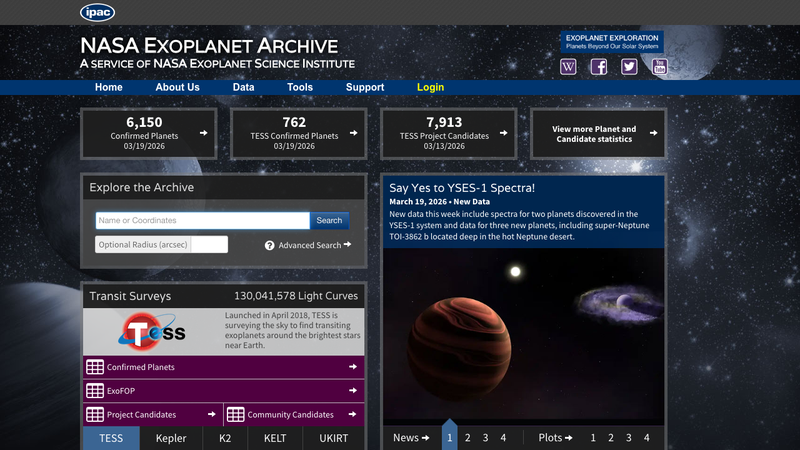This screenshot has height=450, width=800.
Task: Click the table icon beside Project Candidates
Action: pos(95,414)
